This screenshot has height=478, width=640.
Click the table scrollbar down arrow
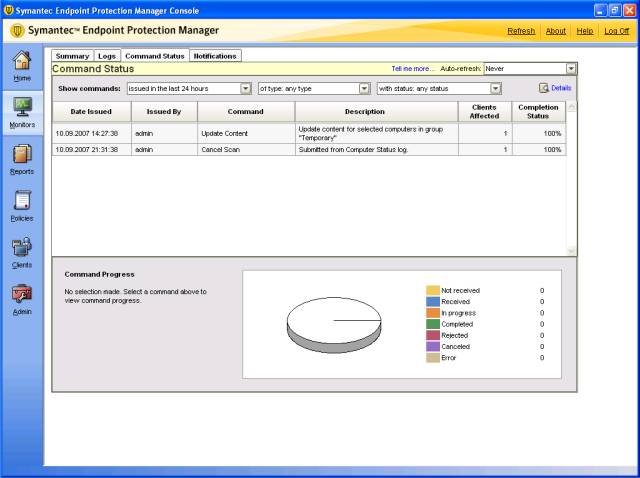click(x=571, y=251)
